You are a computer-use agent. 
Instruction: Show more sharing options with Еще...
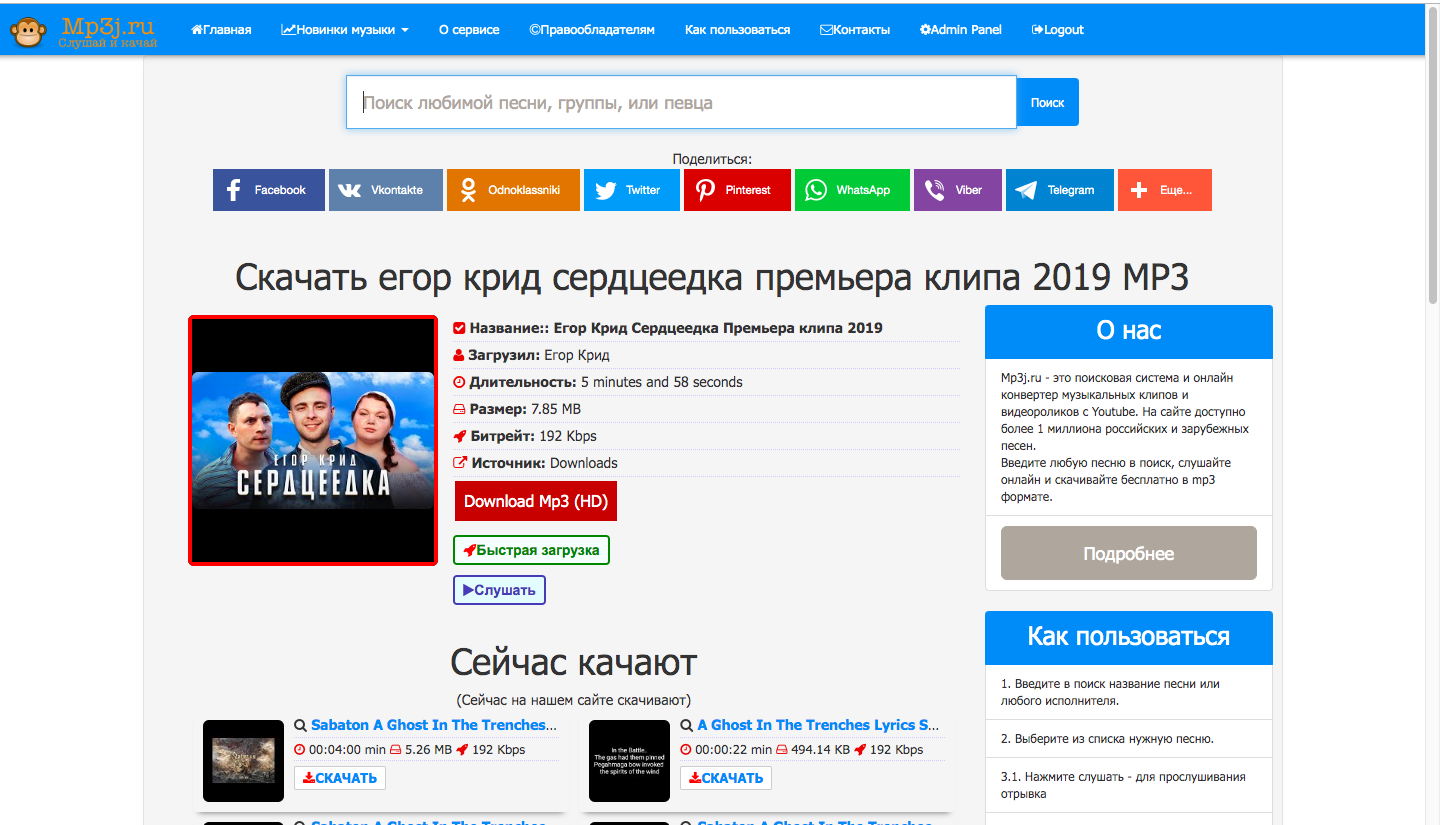coord(1165,190)
